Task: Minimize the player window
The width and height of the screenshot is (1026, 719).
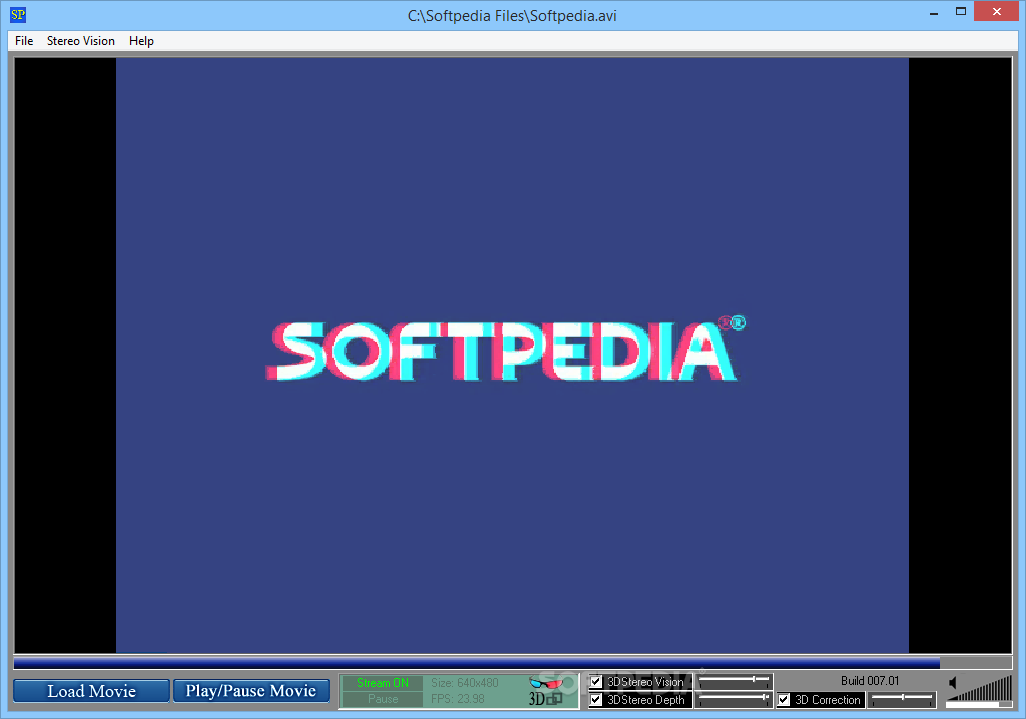Action: click(x=934, y=12)
